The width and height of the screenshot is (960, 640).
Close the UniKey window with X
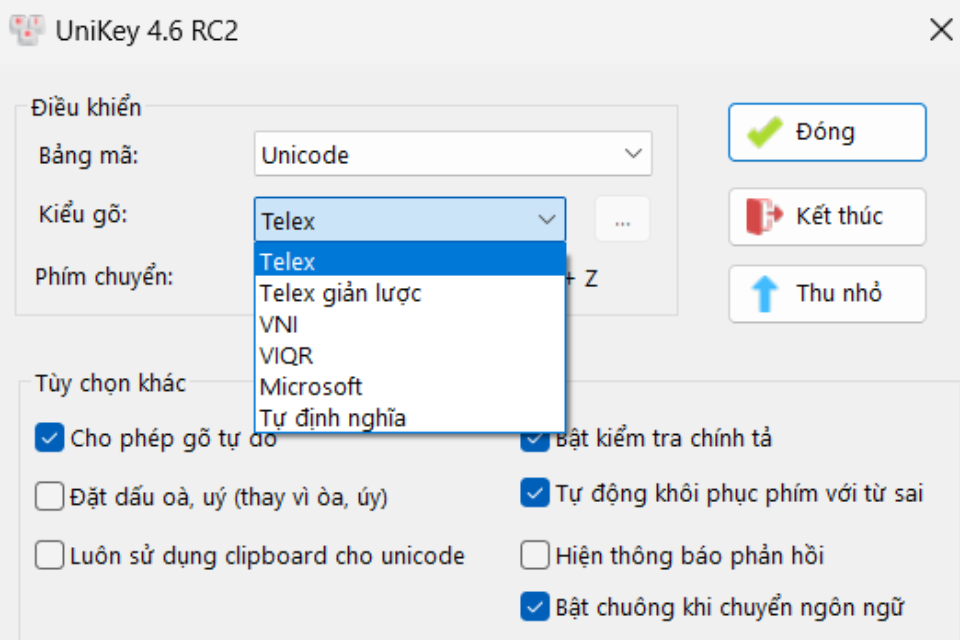click(940, 30)
